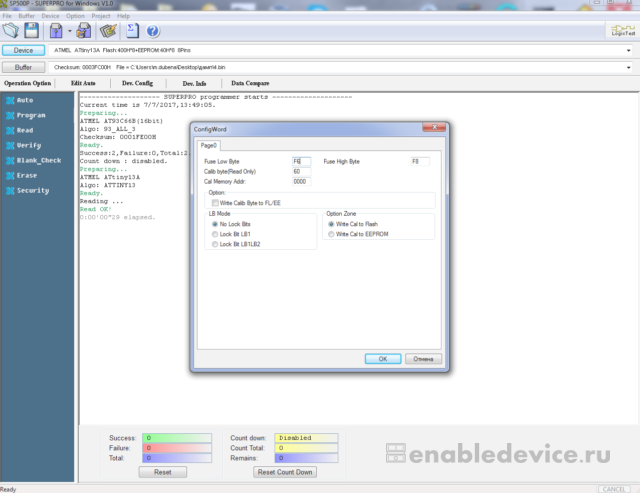The width and height of the screenshot is (640, 493).
Task: Click the Buffer button
Action: (23, 67)
